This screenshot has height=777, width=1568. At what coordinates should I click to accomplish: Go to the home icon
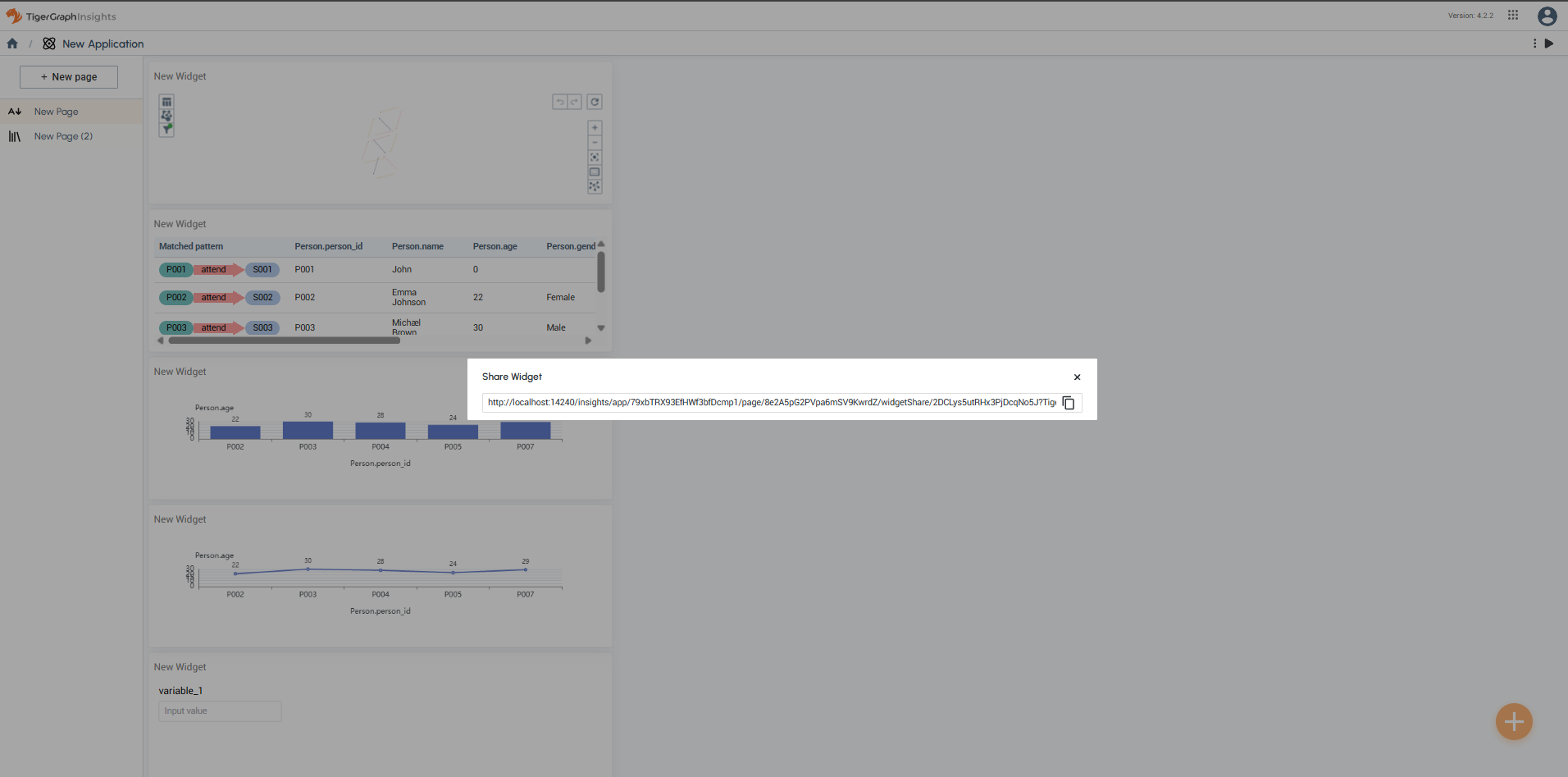click(x=12, y=44)
